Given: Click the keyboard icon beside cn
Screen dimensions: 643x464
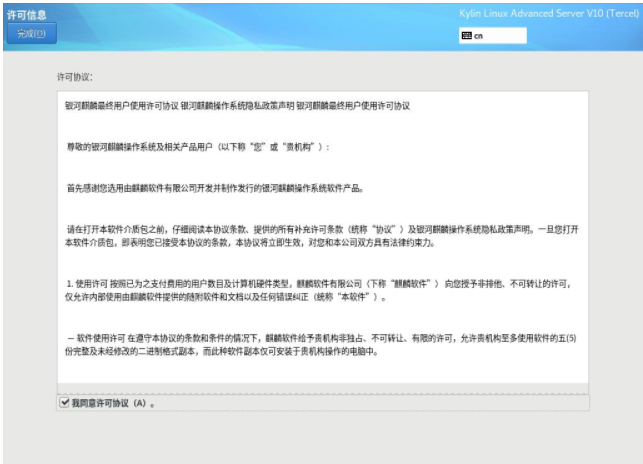Looking at the screenshot, I should pos(466,36).
